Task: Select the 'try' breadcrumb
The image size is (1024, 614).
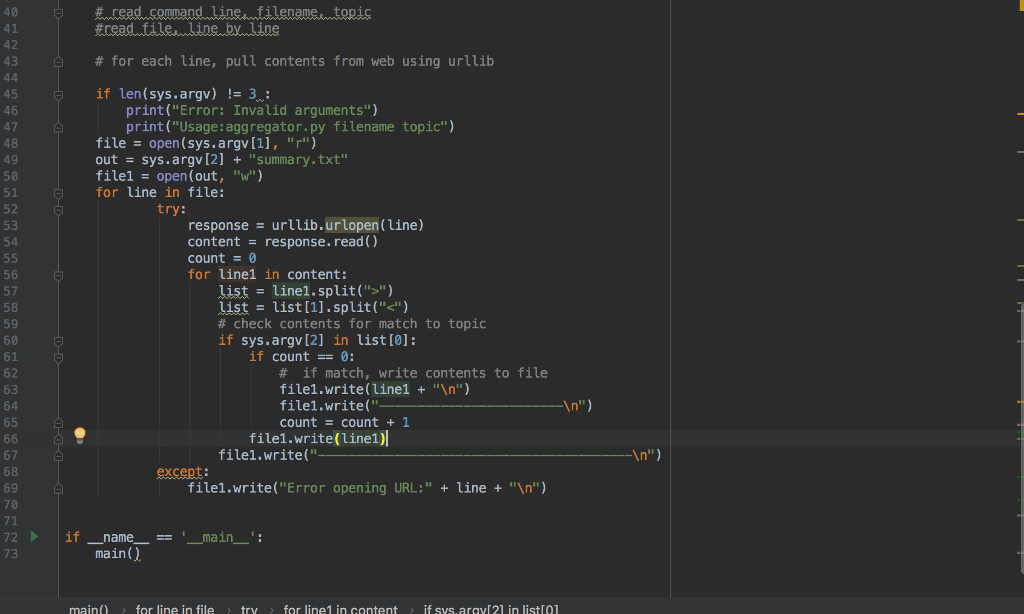Action: pyautogui.click(x=249, y=609)
